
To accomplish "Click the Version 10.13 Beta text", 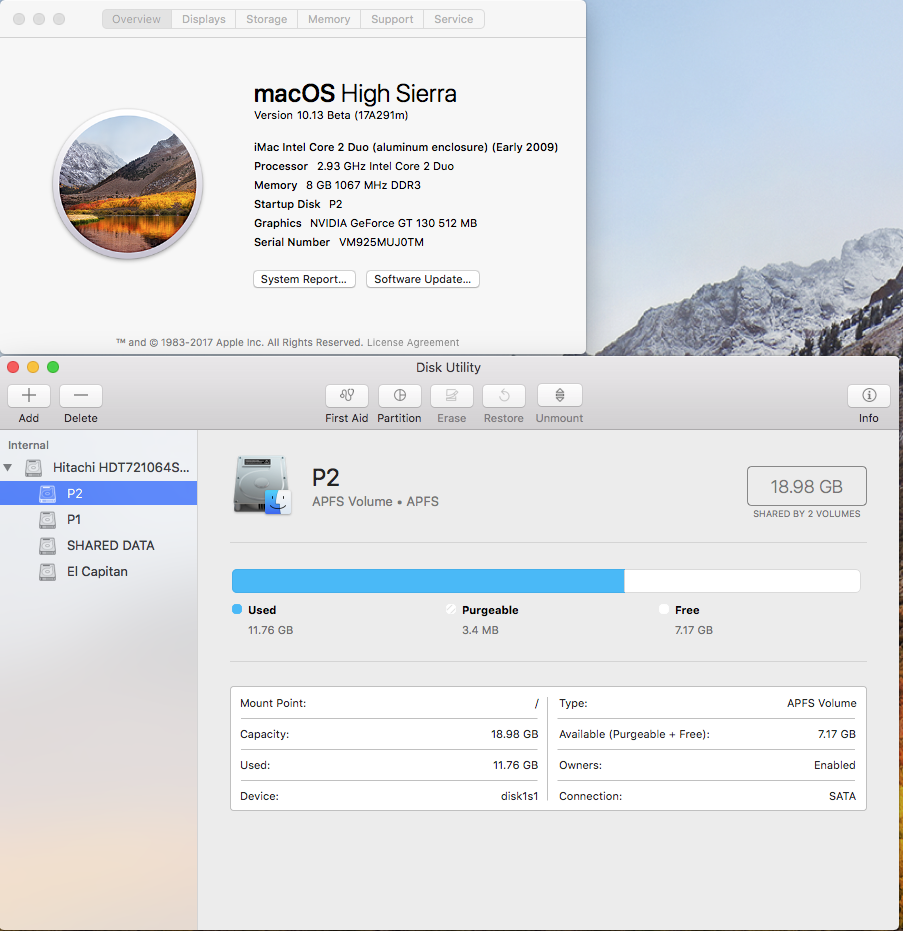I will pyautogui.click(x=331, y=115).
